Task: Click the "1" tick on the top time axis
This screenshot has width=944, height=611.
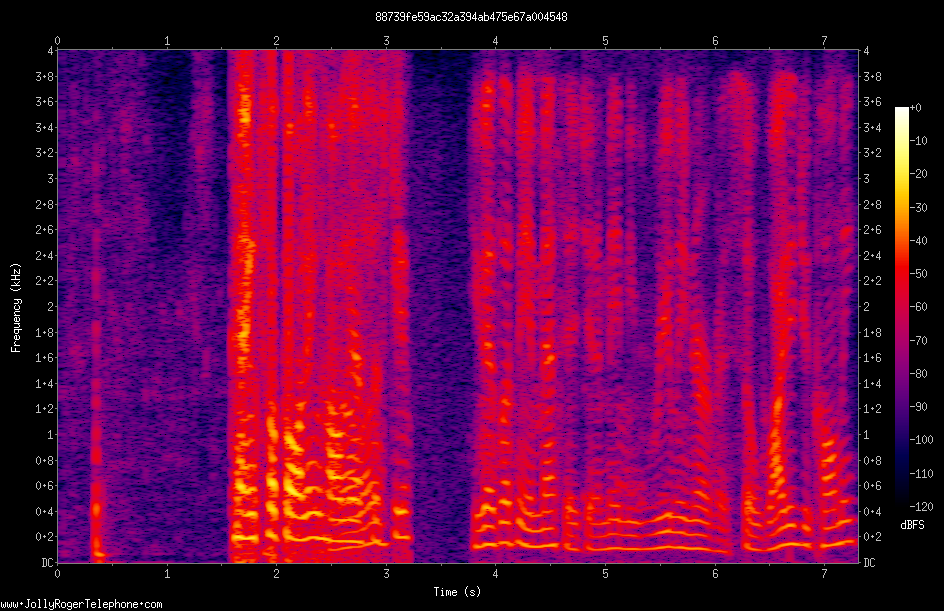Action: coord(167,41)
